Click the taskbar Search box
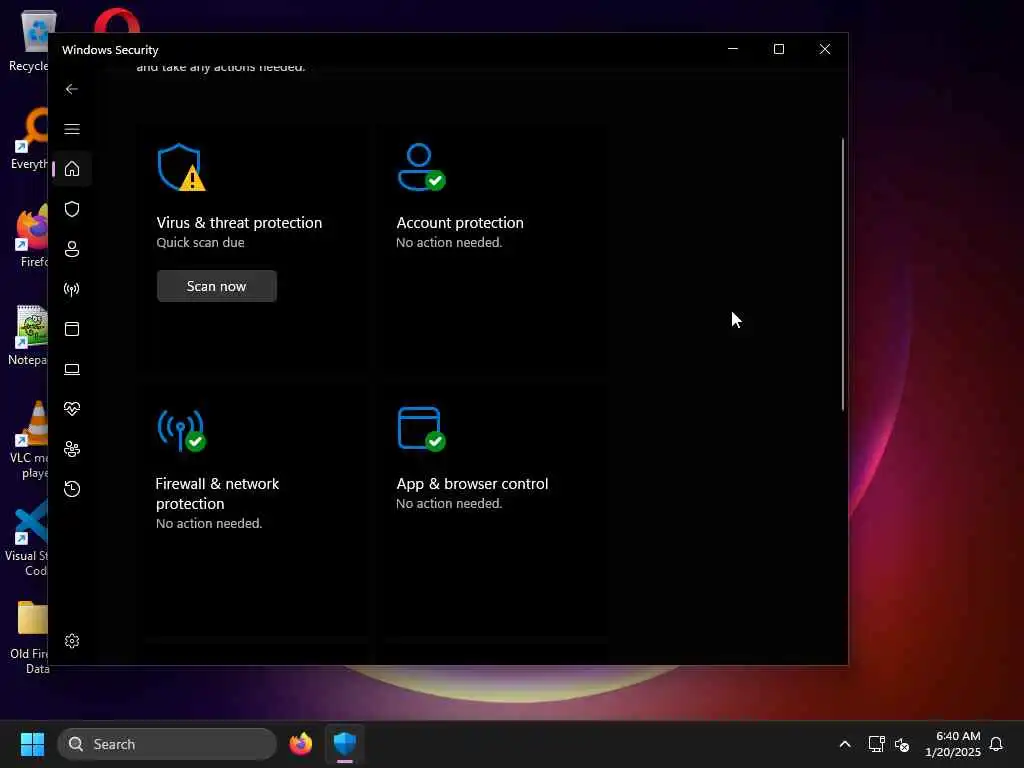Viewport: 1024px width, 768px height. (x=167, y=744)
